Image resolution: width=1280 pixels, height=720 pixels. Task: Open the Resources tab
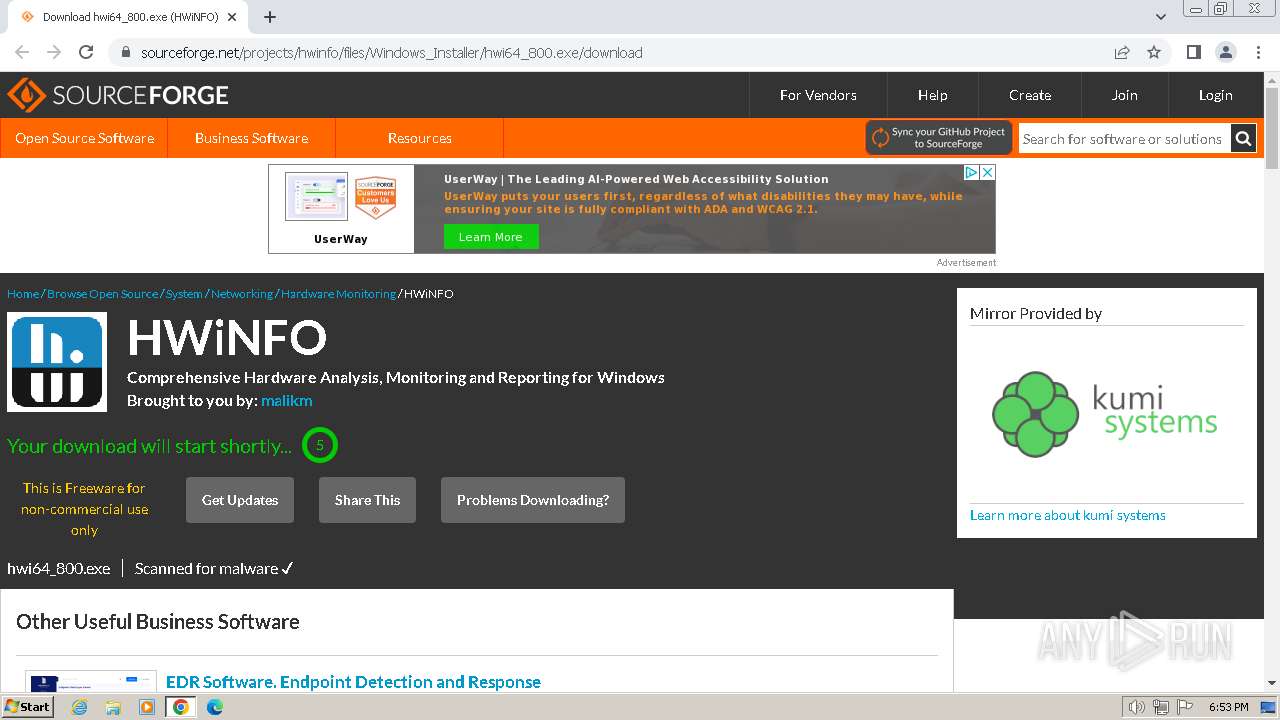[x=419, y=138]
